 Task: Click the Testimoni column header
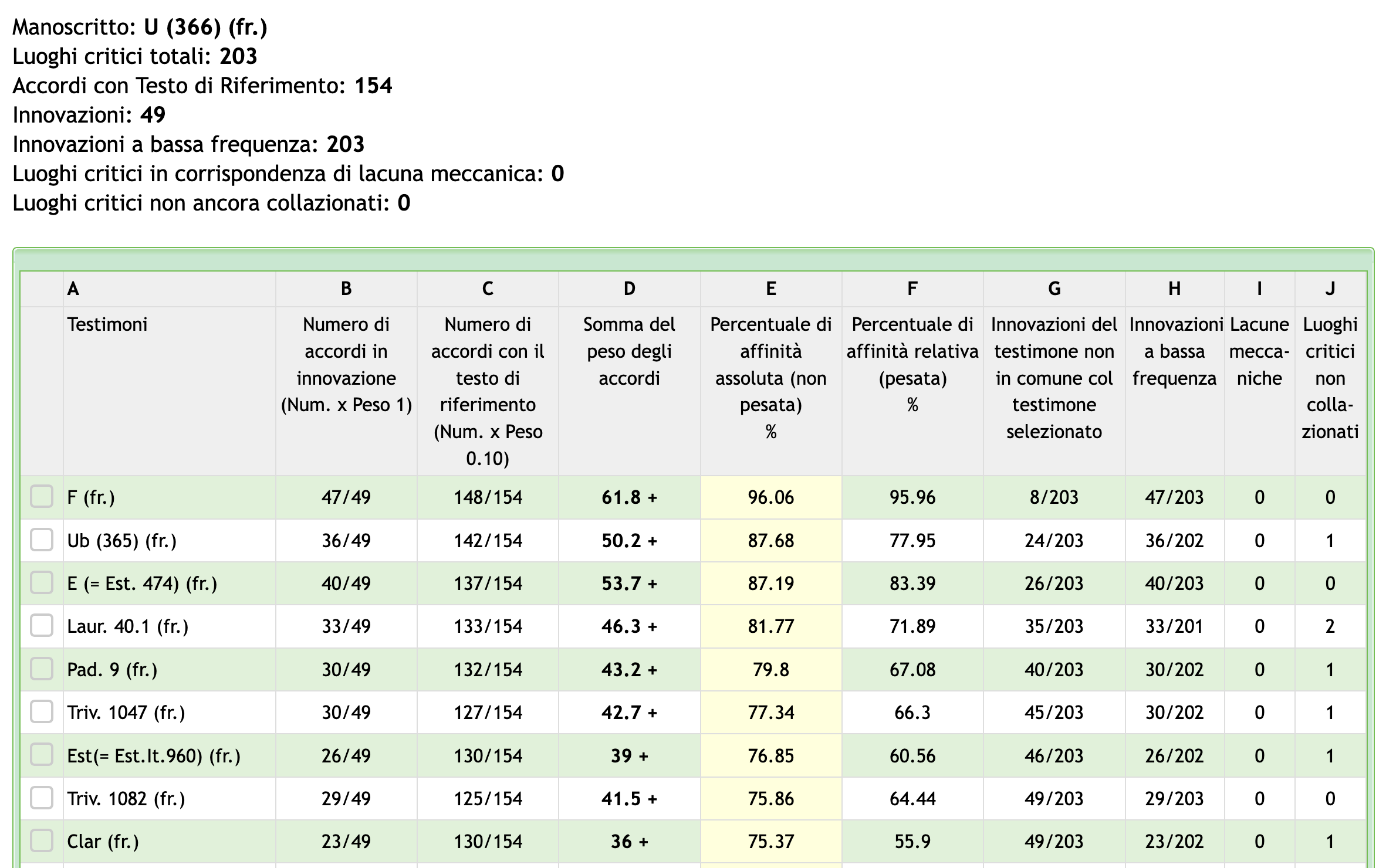tap(107, 324)
